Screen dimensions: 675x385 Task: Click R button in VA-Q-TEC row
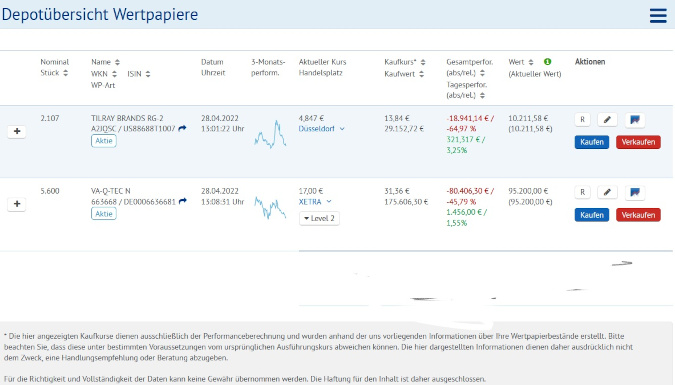[582, 192]
